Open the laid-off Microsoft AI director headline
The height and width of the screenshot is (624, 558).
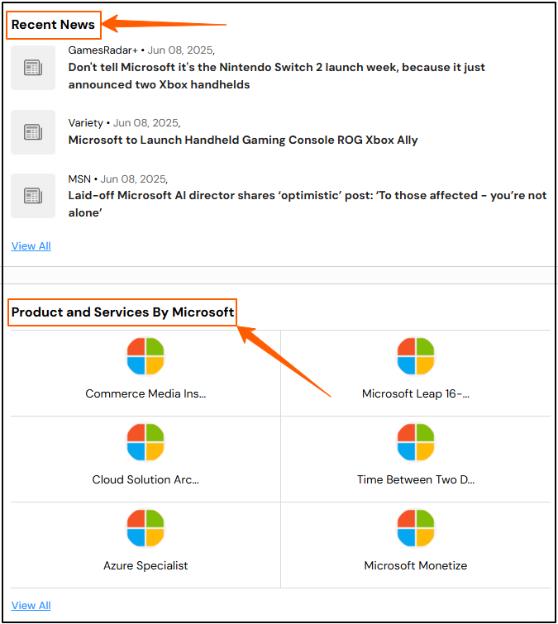(307, 204)
